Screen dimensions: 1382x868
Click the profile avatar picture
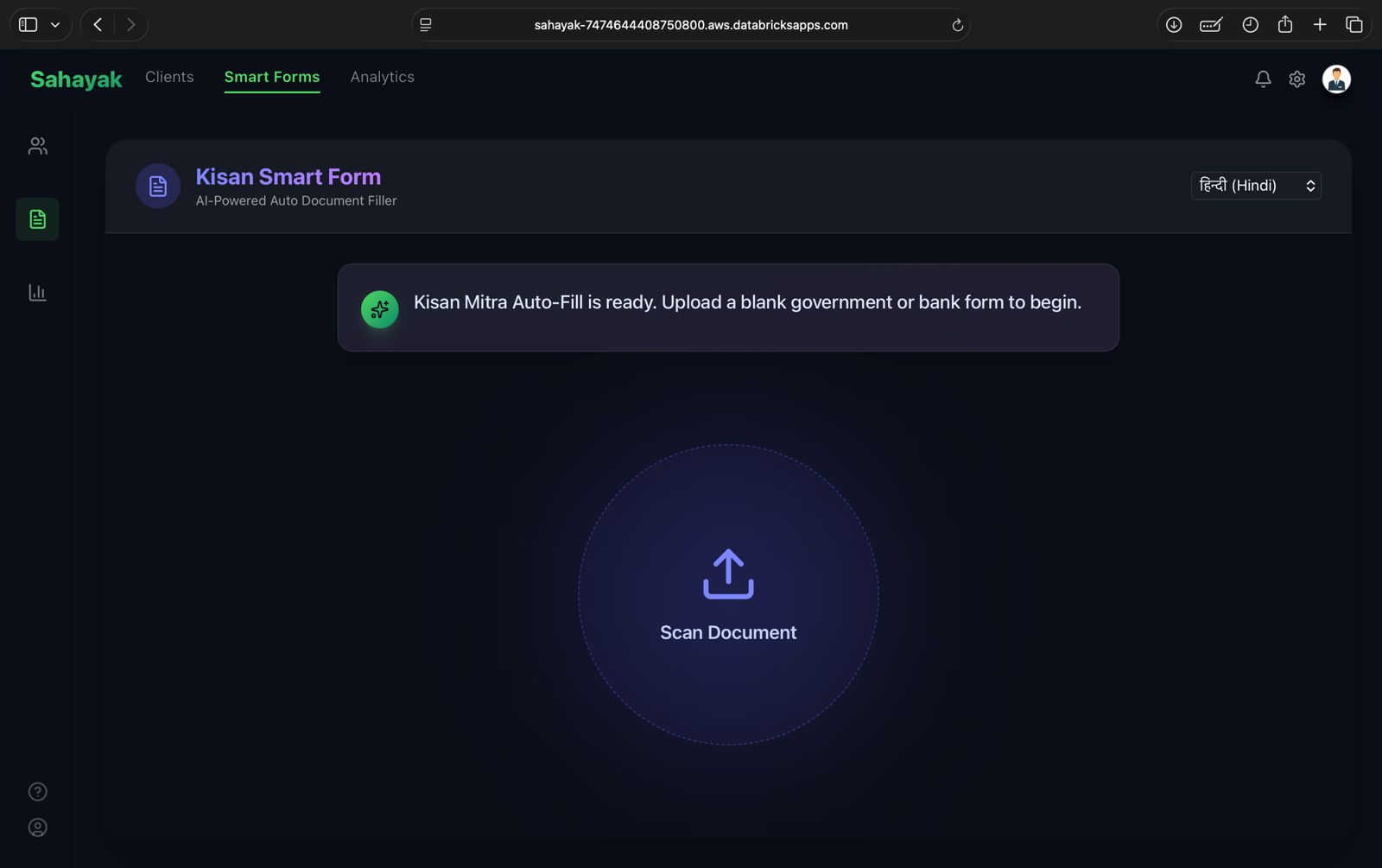pos(1336,79)
